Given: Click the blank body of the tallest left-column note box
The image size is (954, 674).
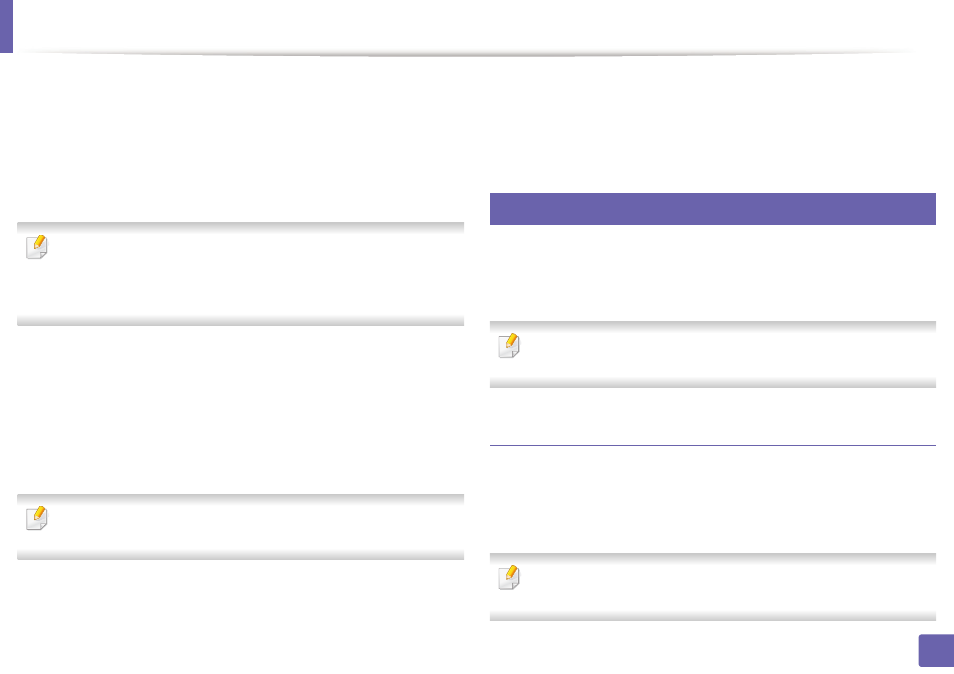Looking at the screenshot, I should (256, 275).
